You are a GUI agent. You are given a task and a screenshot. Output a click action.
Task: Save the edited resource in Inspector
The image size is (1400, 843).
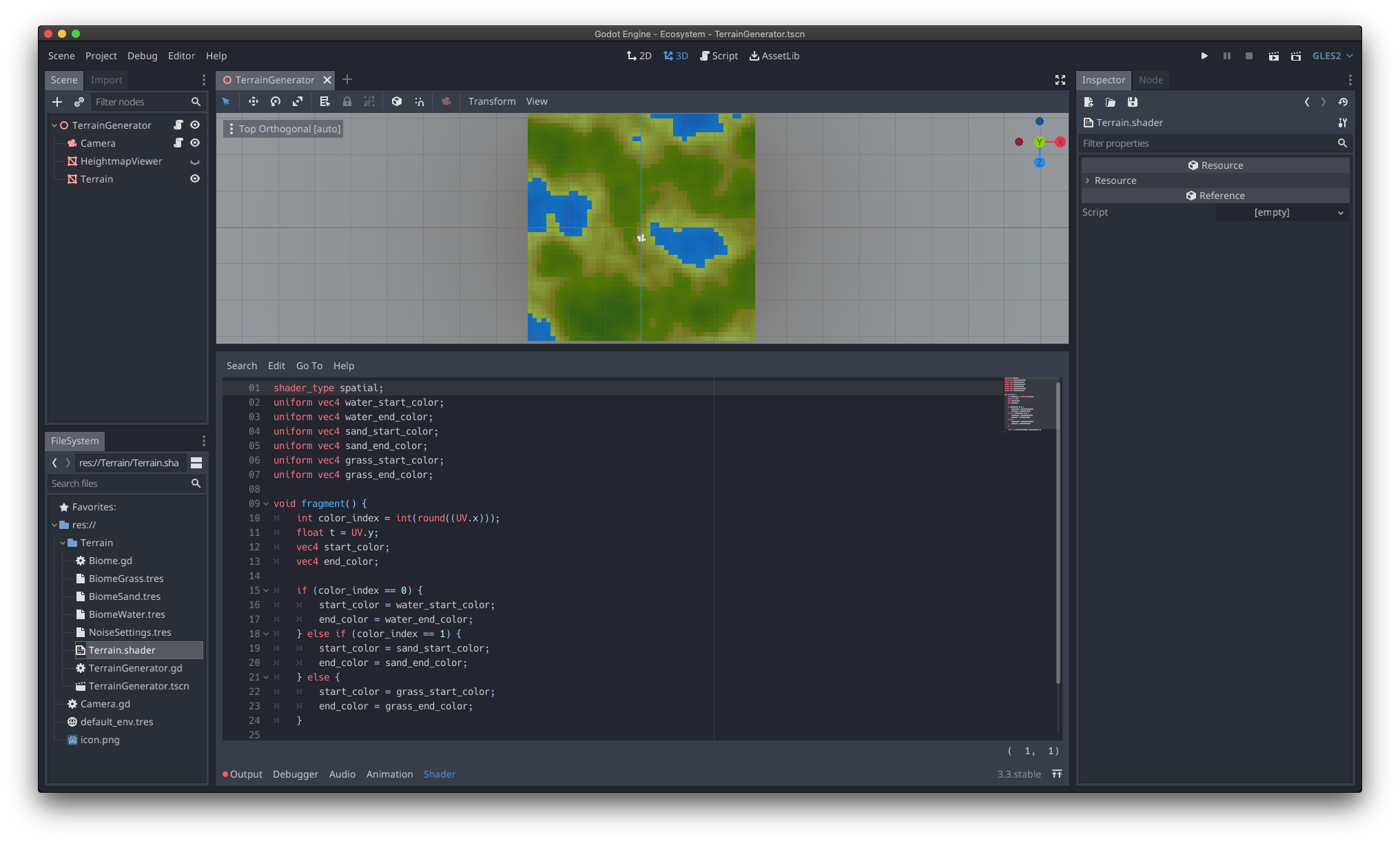(1132, 102)
